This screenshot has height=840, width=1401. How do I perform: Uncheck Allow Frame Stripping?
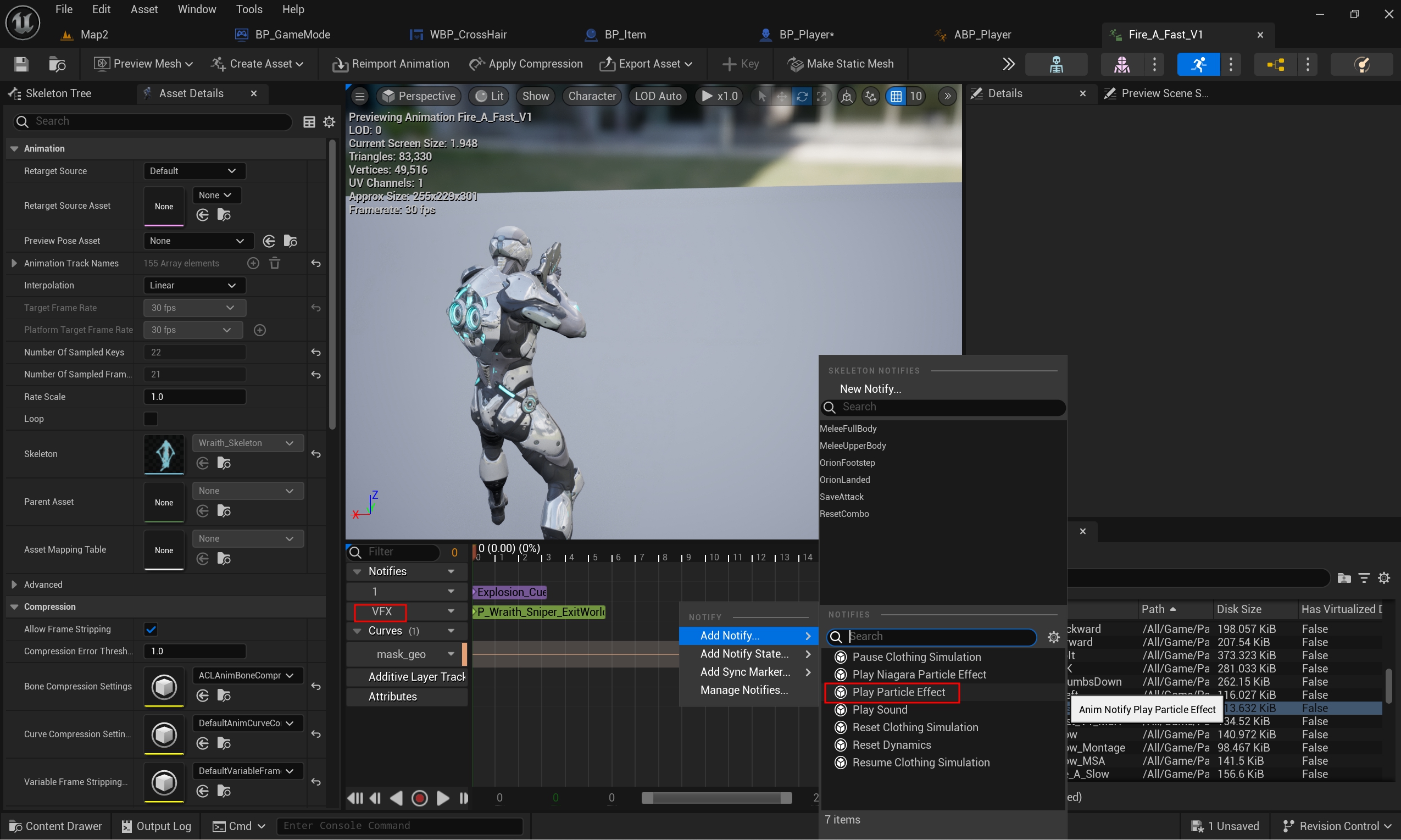151,629
